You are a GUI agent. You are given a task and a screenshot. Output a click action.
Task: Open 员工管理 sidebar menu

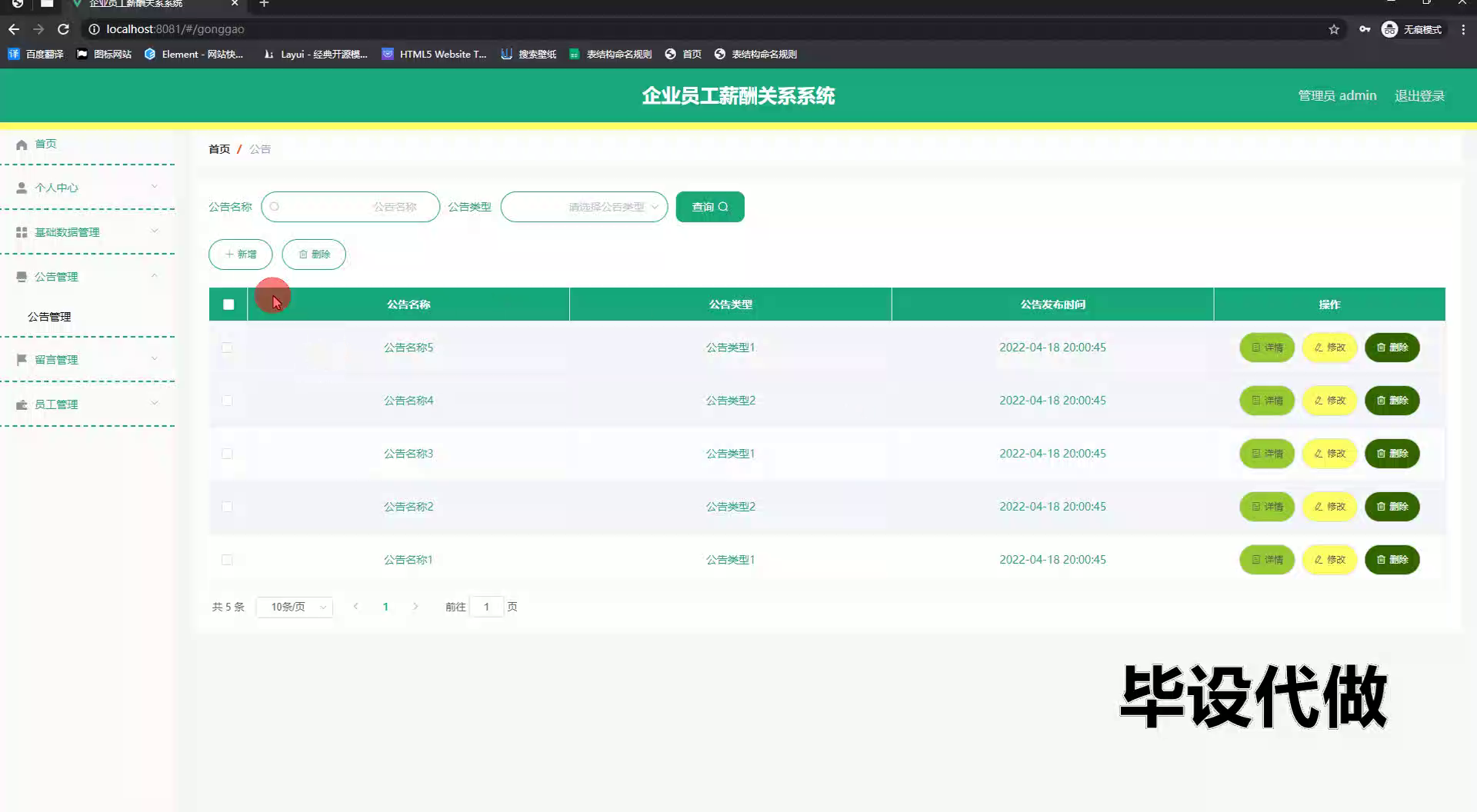pos(87,404)
